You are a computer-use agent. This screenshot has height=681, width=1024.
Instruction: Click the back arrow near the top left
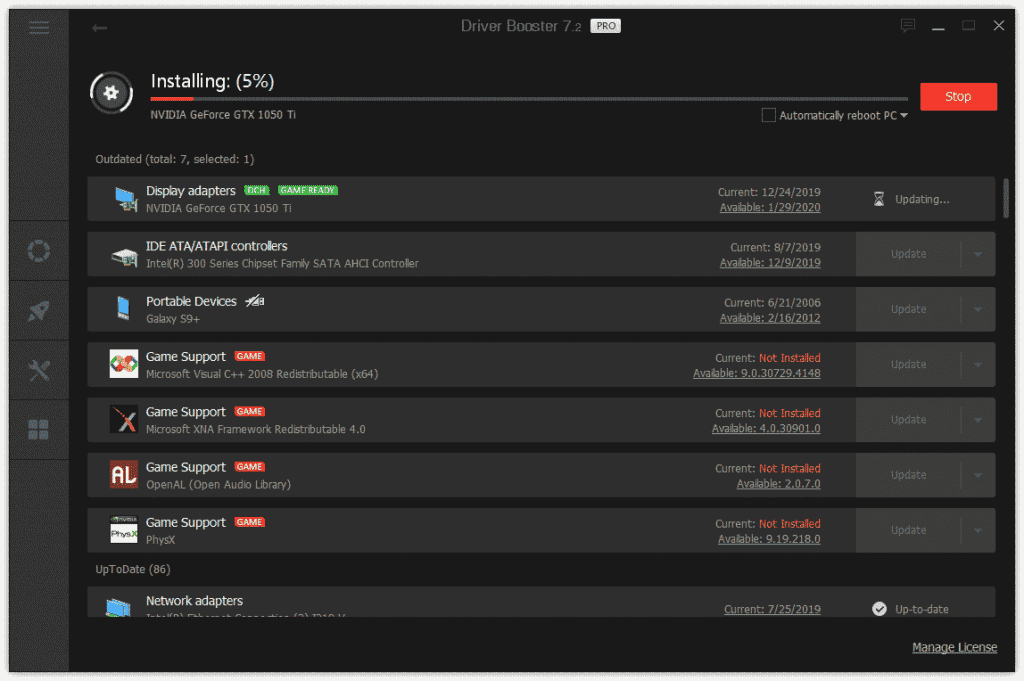click(x=99, y=28)
